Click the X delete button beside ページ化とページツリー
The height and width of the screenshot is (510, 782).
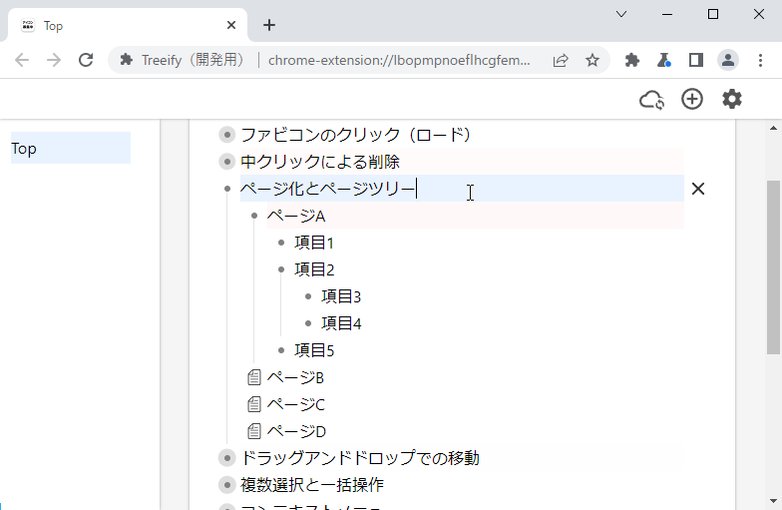pyautogui.click(x=698, y=188)
